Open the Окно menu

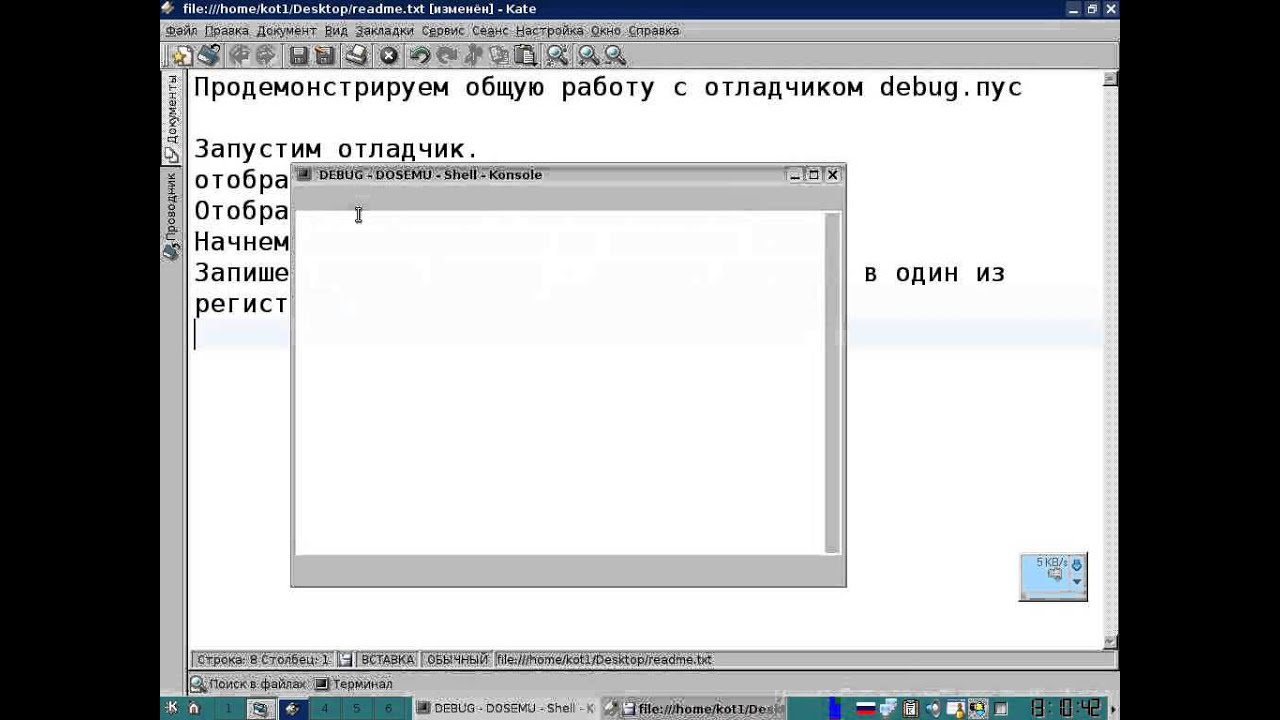[606, 31]
